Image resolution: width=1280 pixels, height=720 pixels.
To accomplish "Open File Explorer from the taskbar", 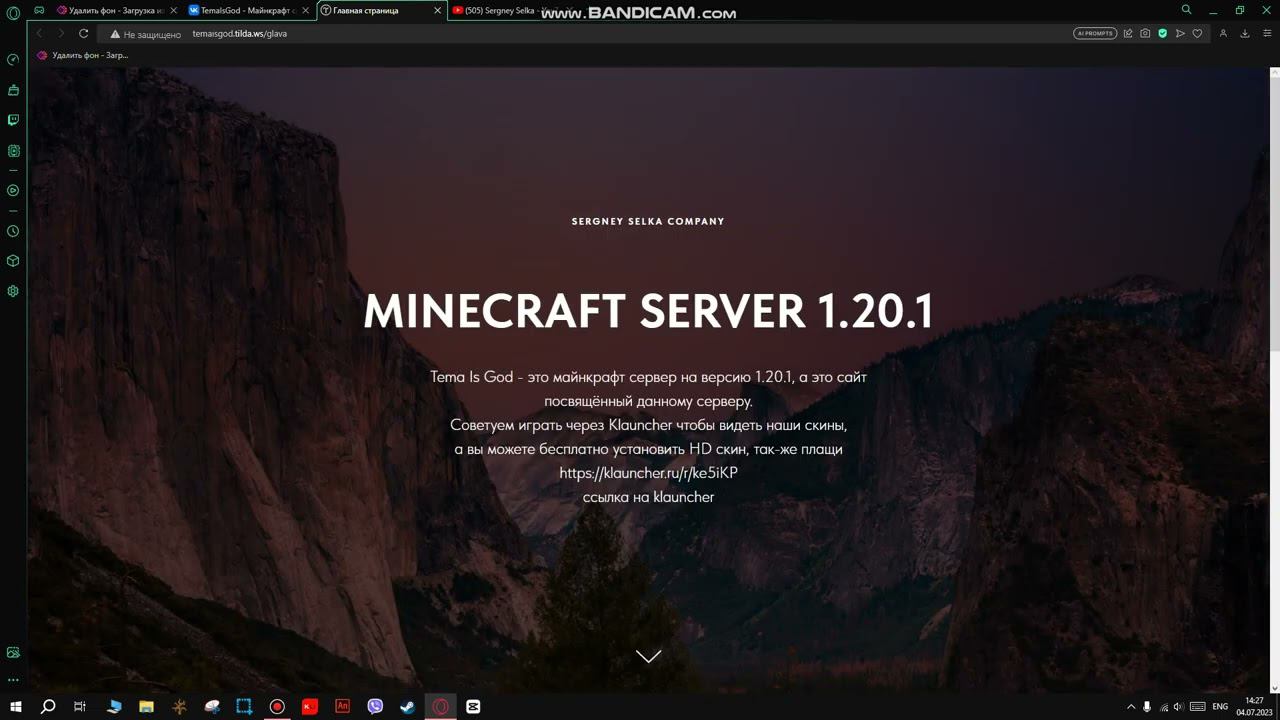I will (x=146, y=707).
